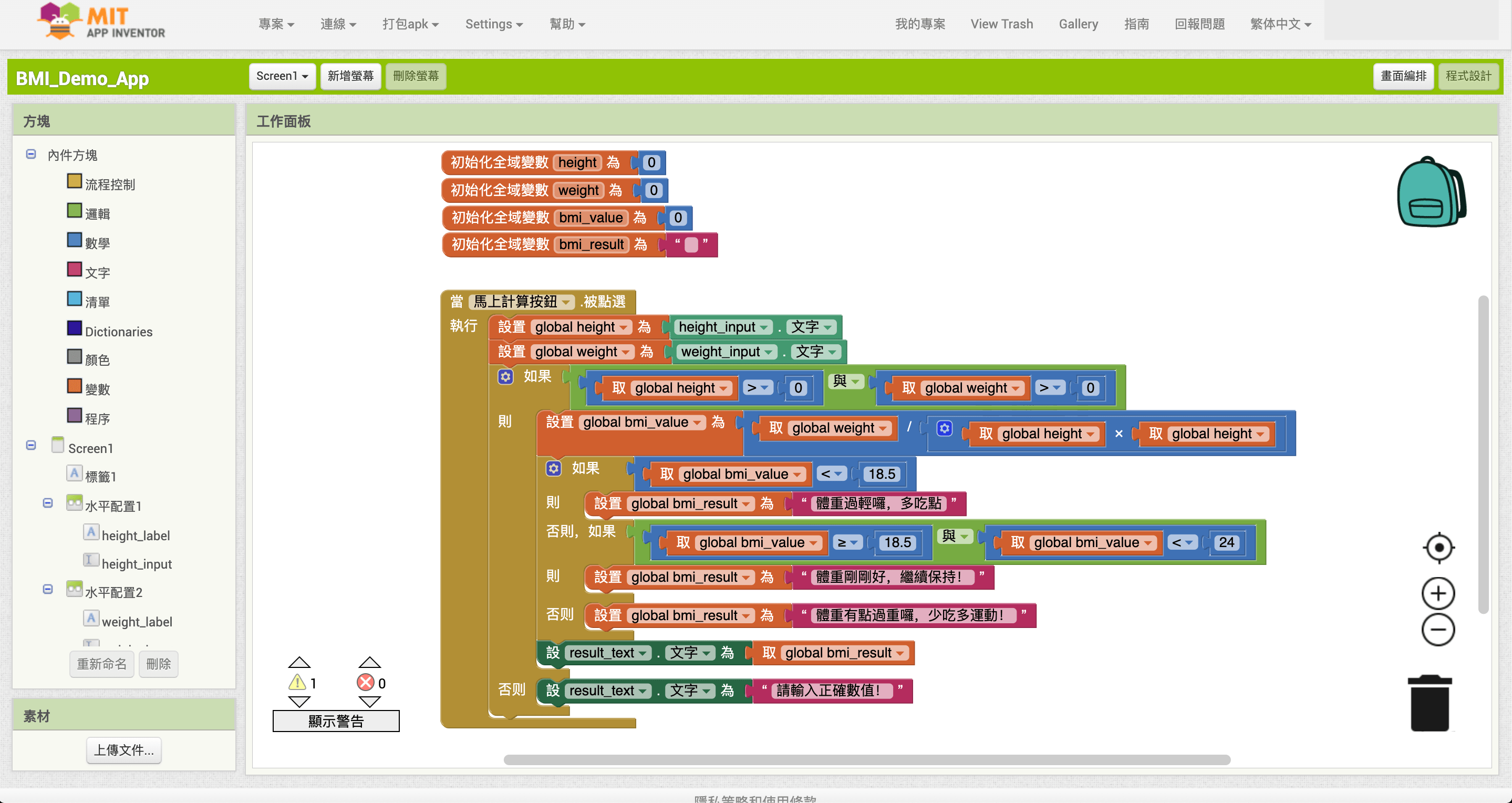Image resolution: width=1512 pixels, height=803 pixels.
Task: Click the red error X icon
Action: pyautogui.click(x=366, y=683)
